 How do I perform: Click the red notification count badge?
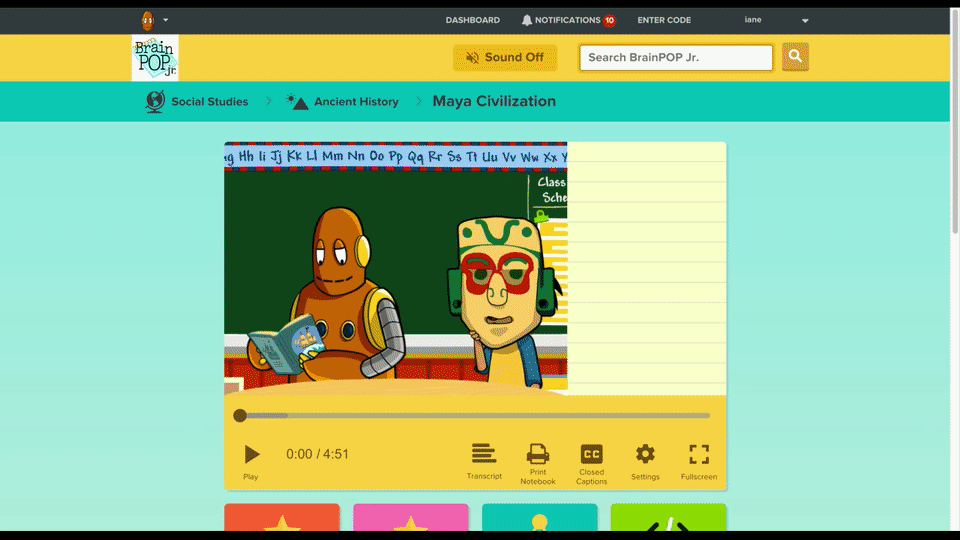point(609,20)
